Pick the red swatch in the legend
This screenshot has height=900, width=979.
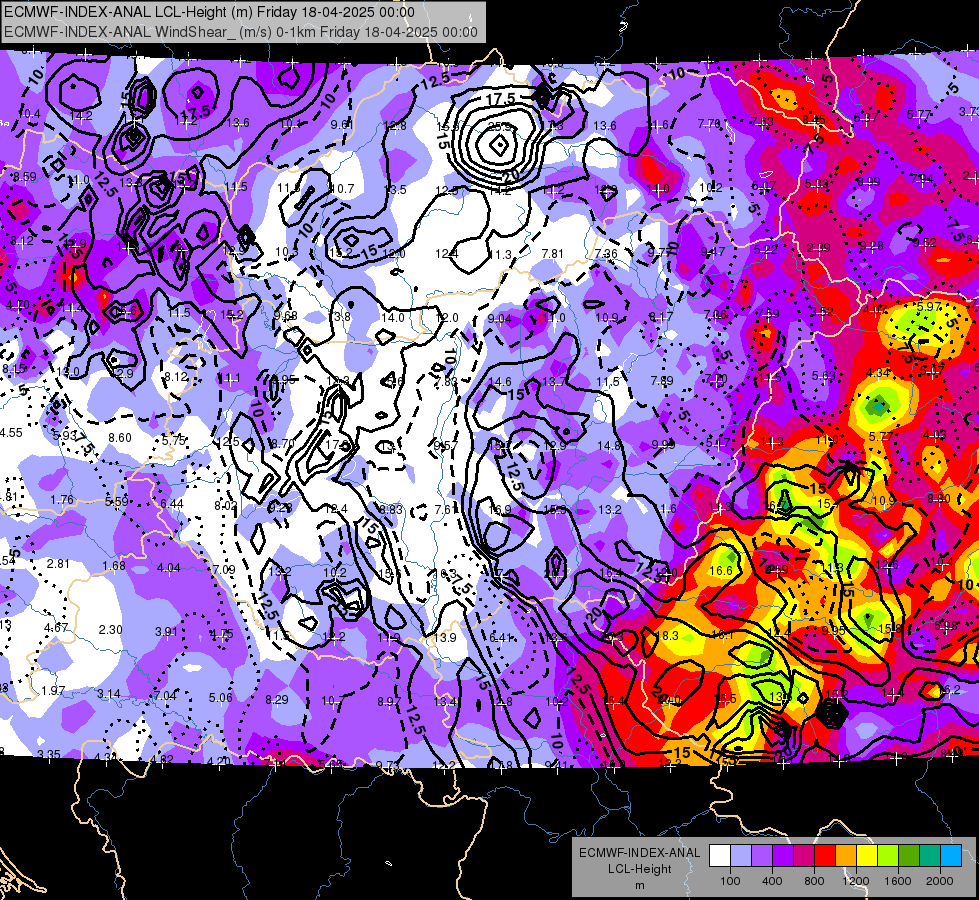pyautogui.click(x=825, y=856)
